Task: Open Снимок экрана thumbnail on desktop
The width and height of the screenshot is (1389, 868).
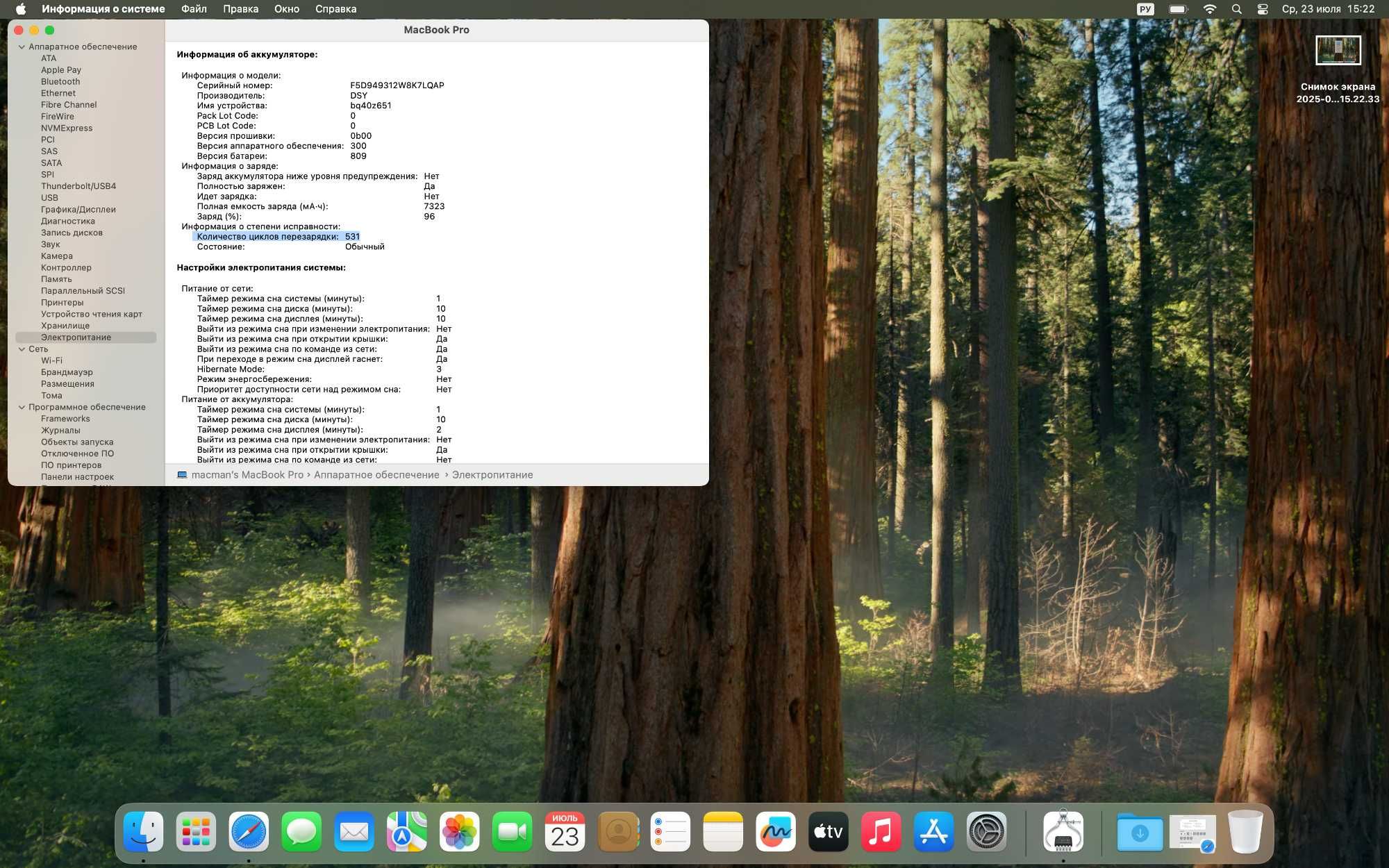Action: tap(1338, 50)
